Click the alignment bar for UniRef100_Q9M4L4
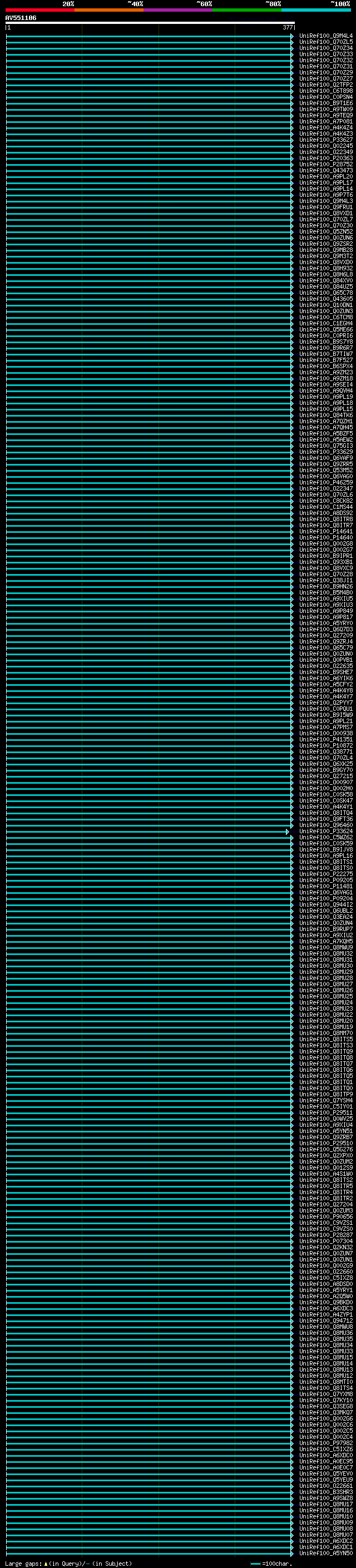The image size is (356, 1568). tap(150, 36)
